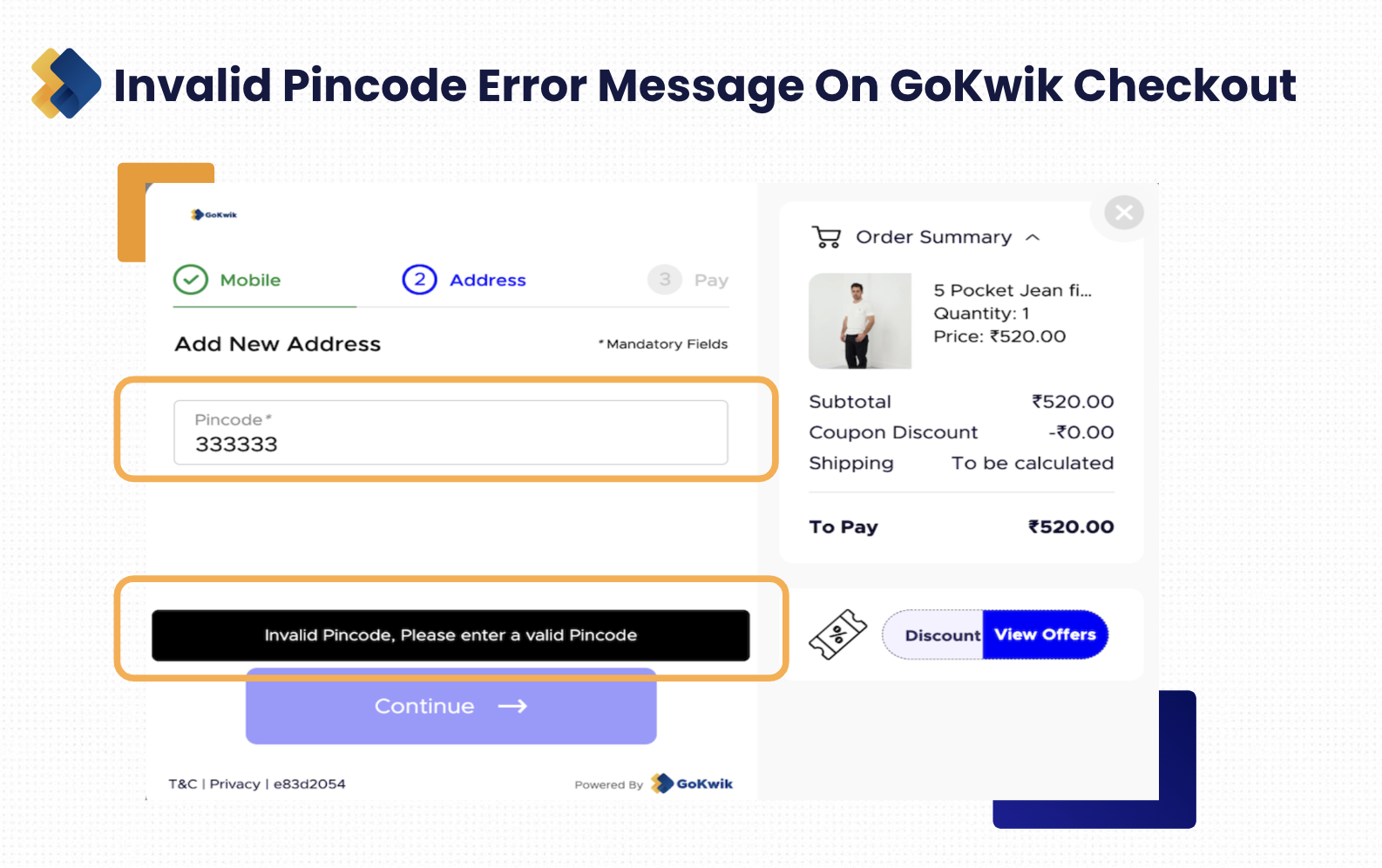1382x868 pixels.
Task: Select the Address step tab
Action: pos(487,280)
